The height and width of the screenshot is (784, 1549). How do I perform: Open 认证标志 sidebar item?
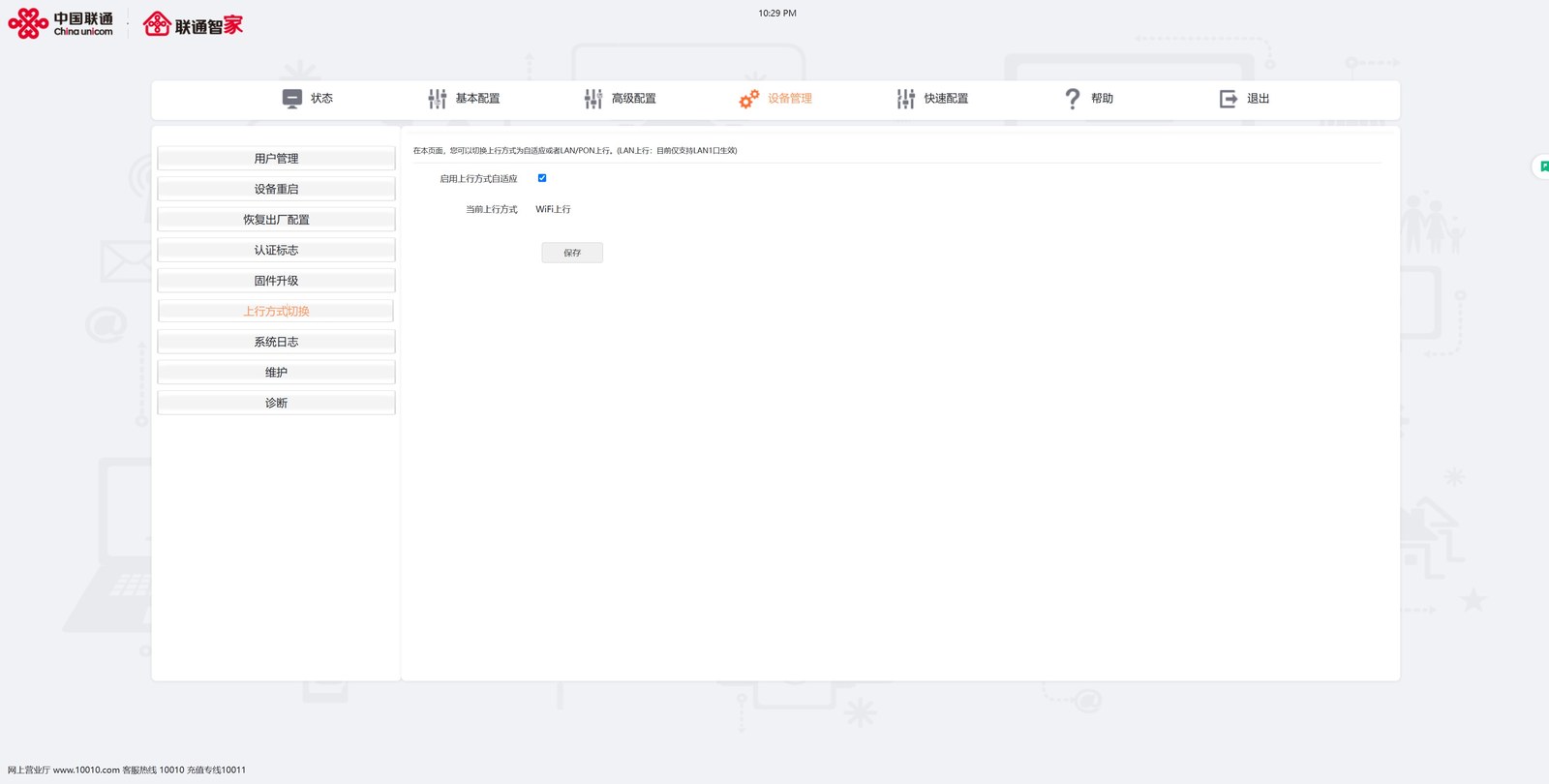click(x=276, y=250)
